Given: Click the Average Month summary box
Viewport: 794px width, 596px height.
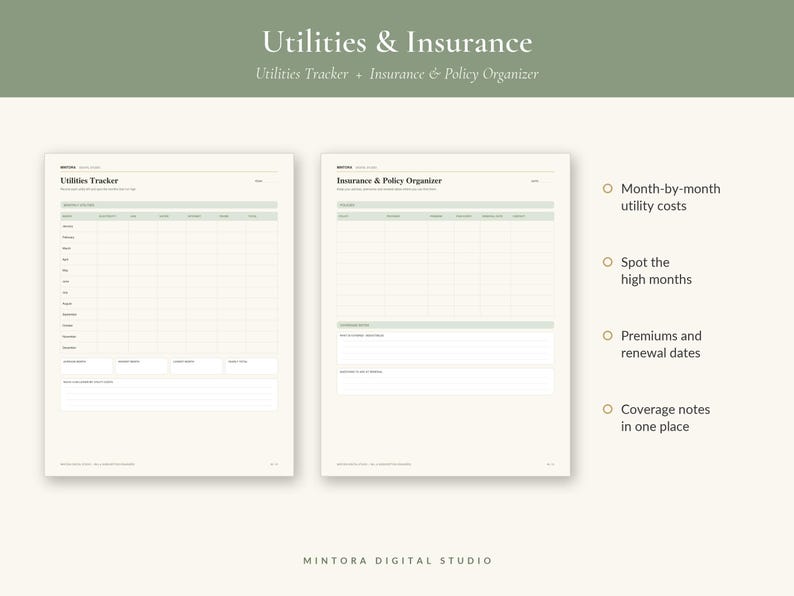Looking at the screenshot, I should [87, 366].
